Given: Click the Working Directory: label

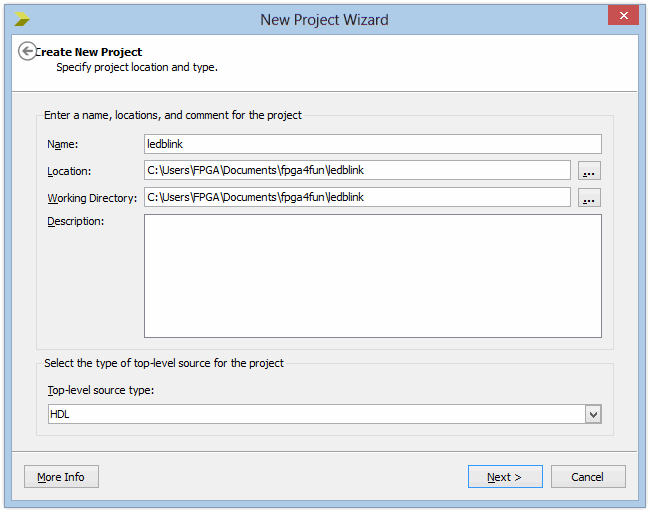Looking at the screenshot, I should coord(92,198).
